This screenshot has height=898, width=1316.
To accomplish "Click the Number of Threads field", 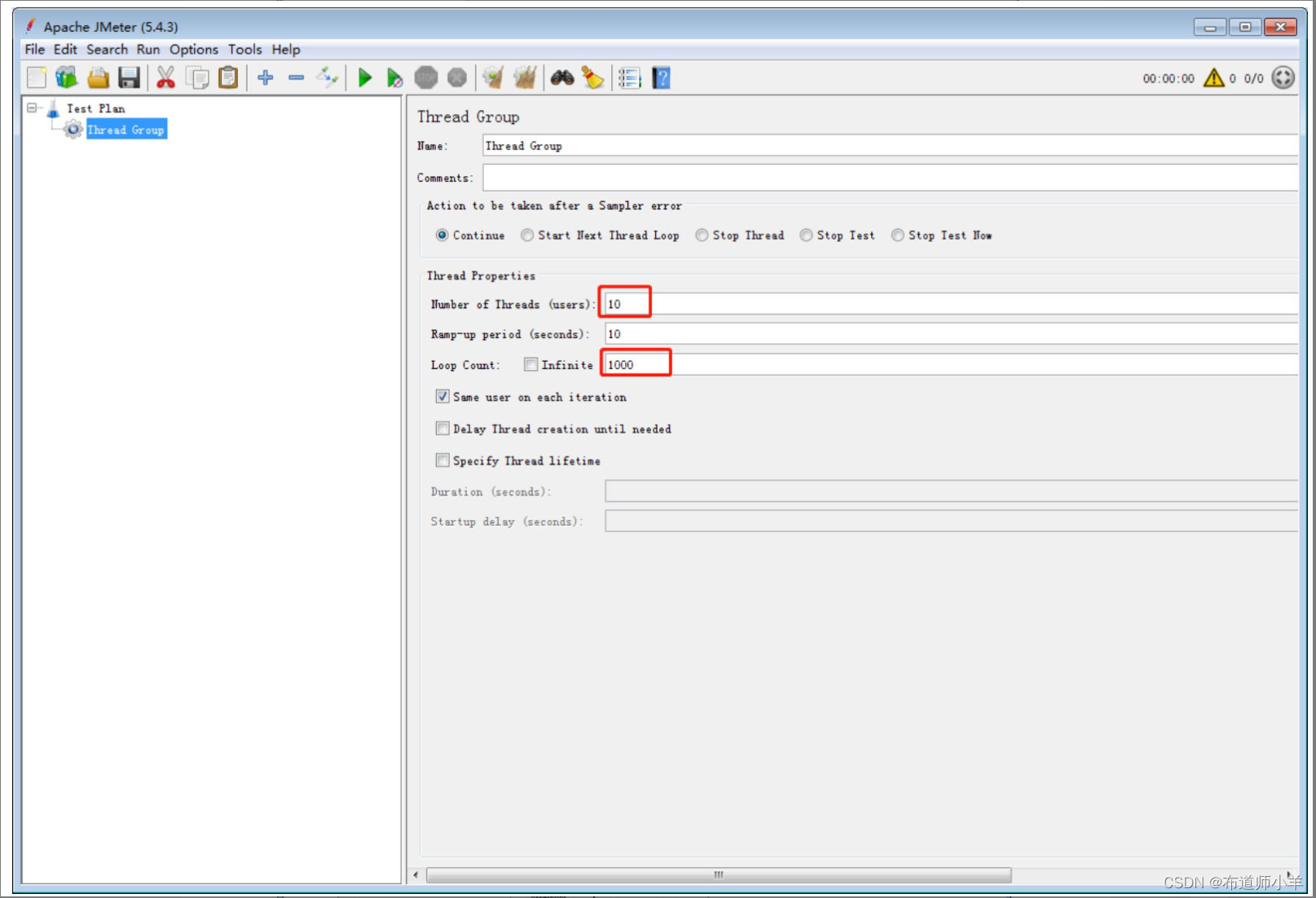I will pos(951,304).
